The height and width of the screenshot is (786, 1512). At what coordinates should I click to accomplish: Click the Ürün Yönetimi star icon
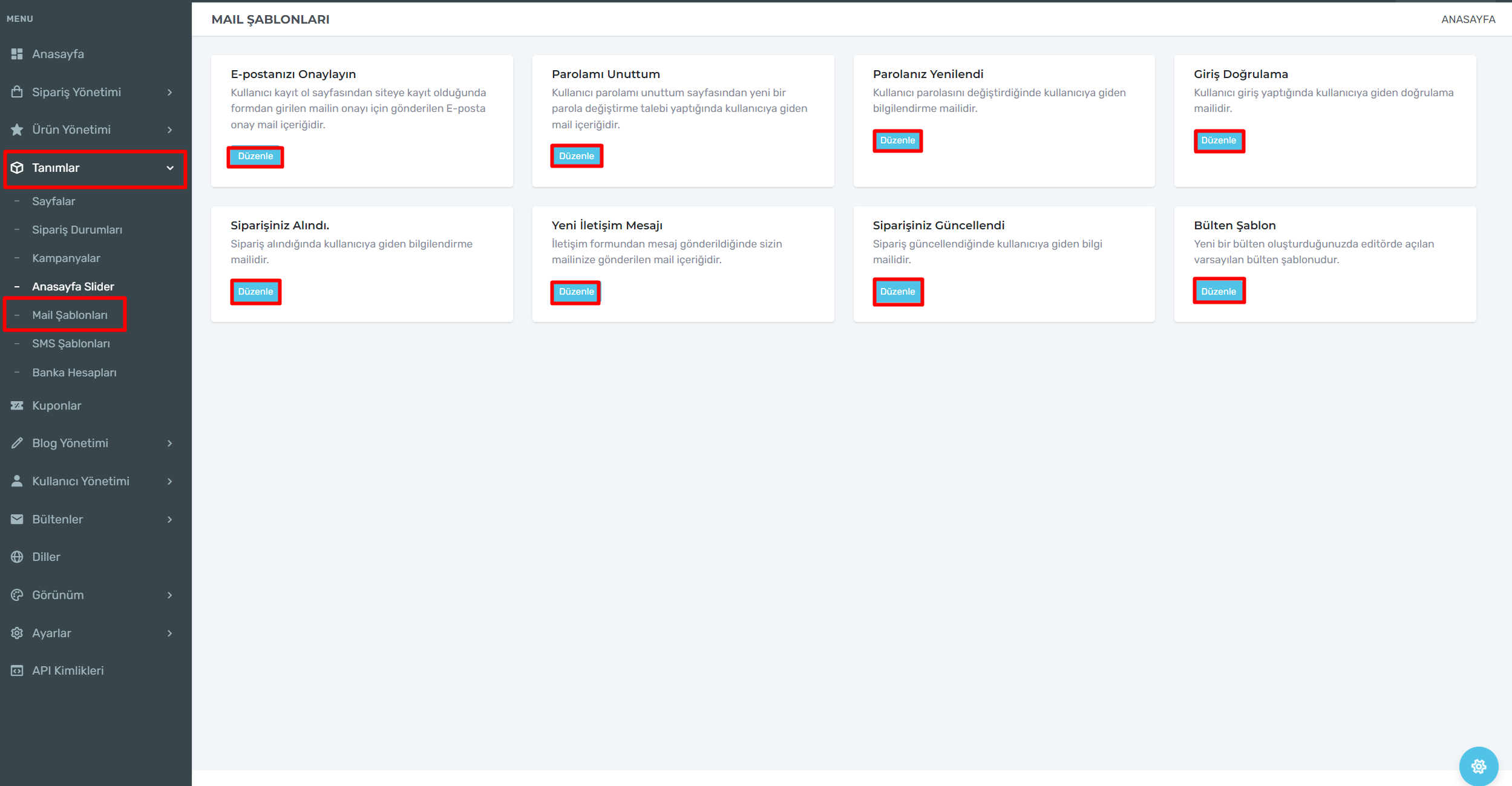[x=17, y=129]
